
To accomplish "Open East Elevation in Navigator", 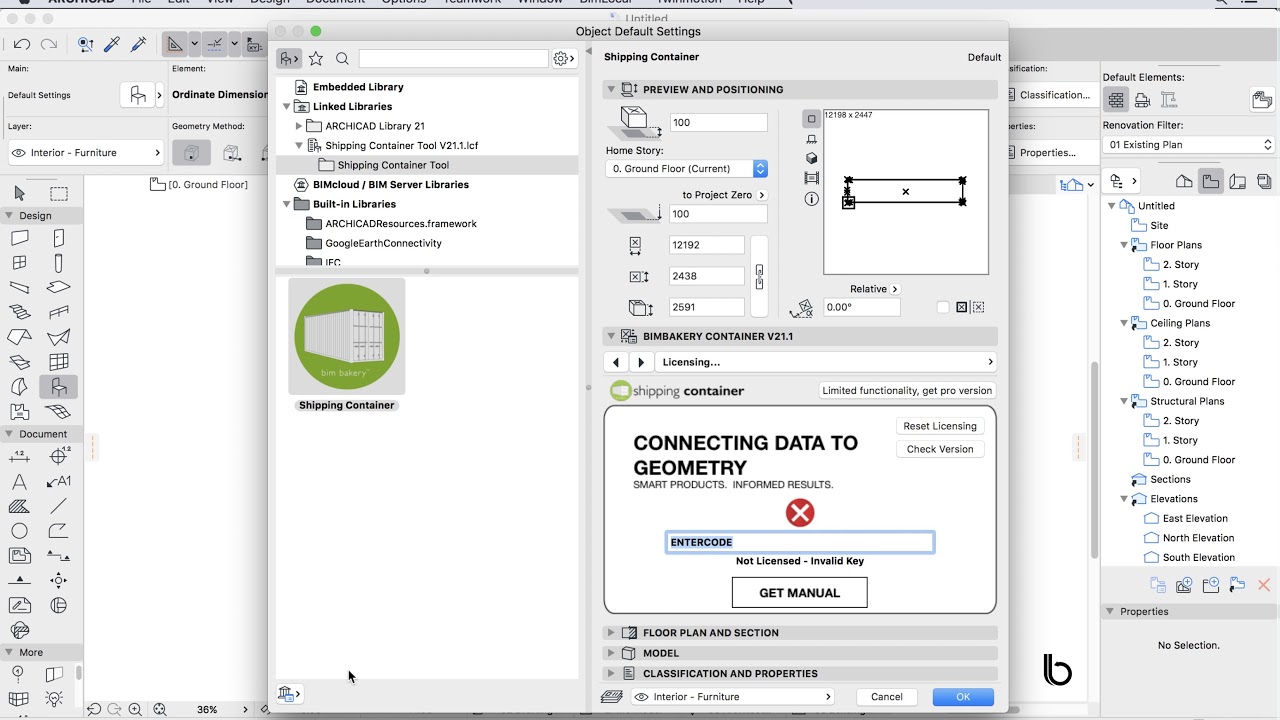I will (x=1195, y=518).
